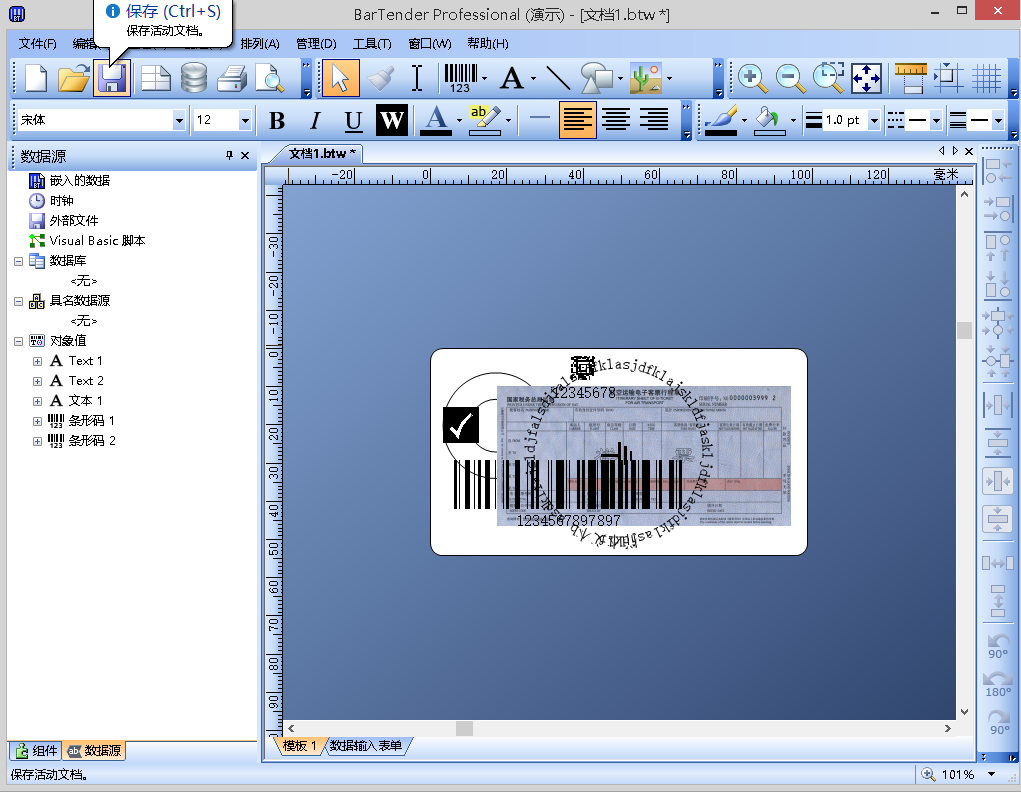Fit the template to the window
Screen dimensions: 1021x792
[x=867, y=79]
